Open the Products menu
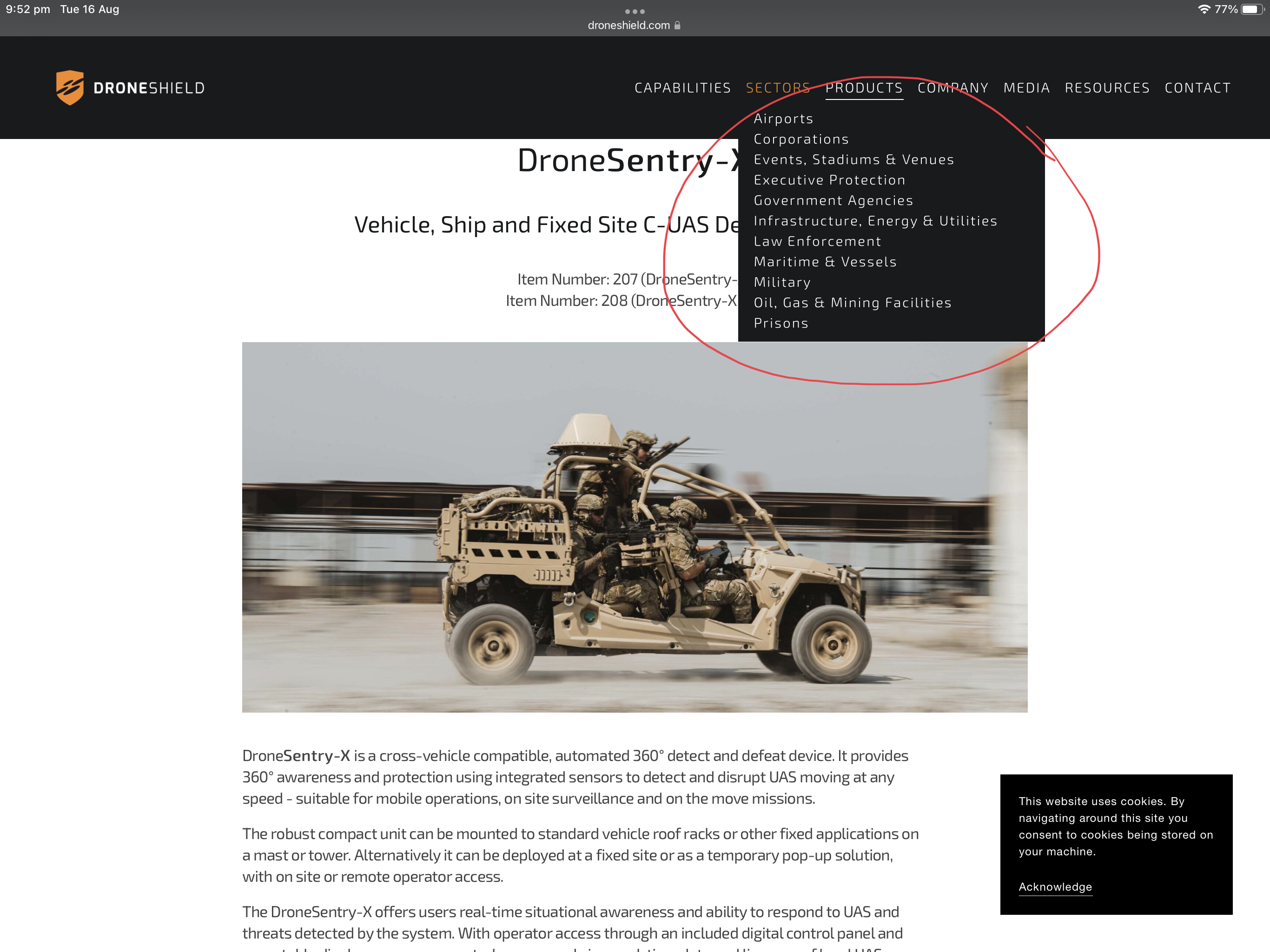The width and height of the screenshot is (1270, 952). tap(864, 88)
